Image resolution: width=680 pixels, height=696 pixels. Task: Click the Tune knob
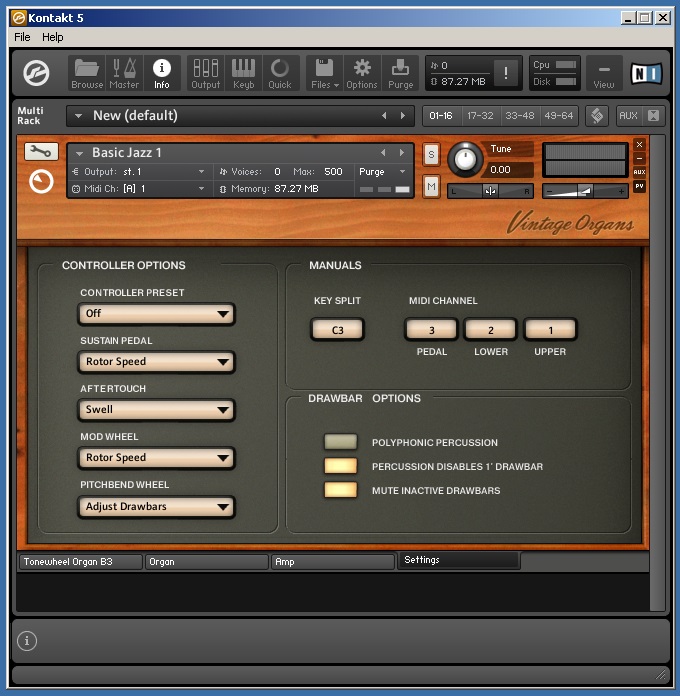tap(464, 159)
